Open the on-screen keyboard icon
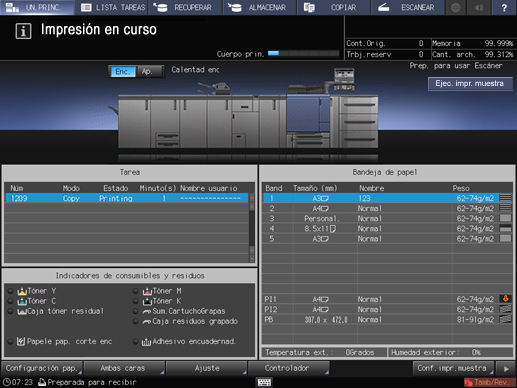The image size is (517, 388). tap(264, 382)
